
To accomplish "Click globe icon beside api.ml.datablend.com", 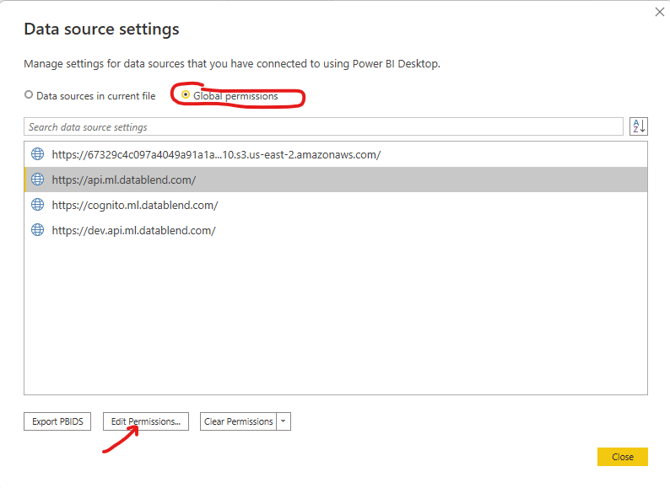I will tap(38, 179).
